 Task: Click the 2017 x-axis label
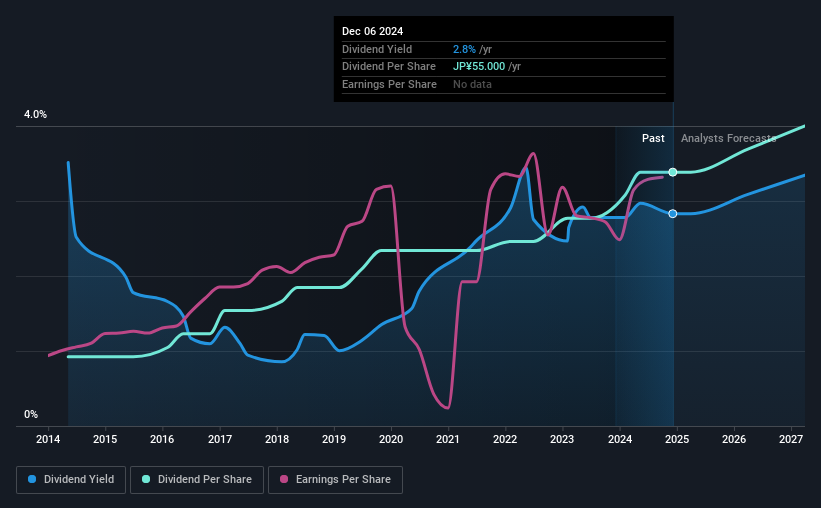point(219,439)
